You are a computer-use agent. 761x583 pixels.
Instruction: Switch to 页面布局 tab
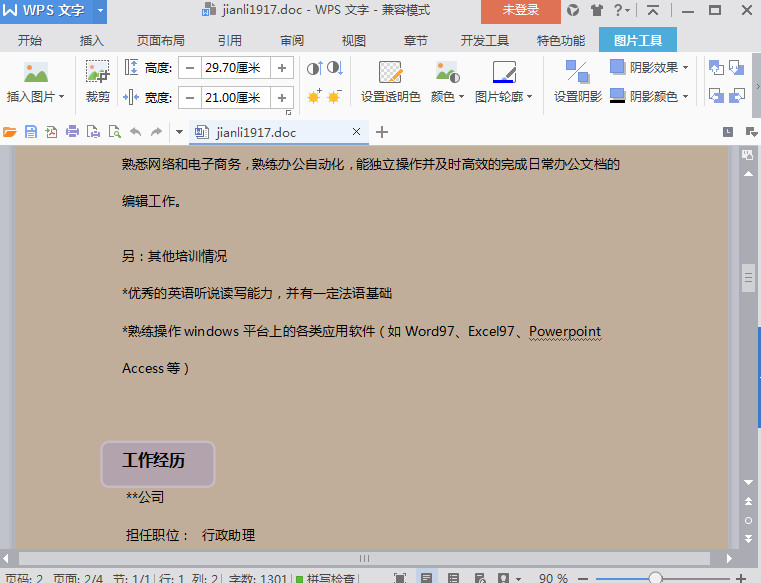(161, 40)
